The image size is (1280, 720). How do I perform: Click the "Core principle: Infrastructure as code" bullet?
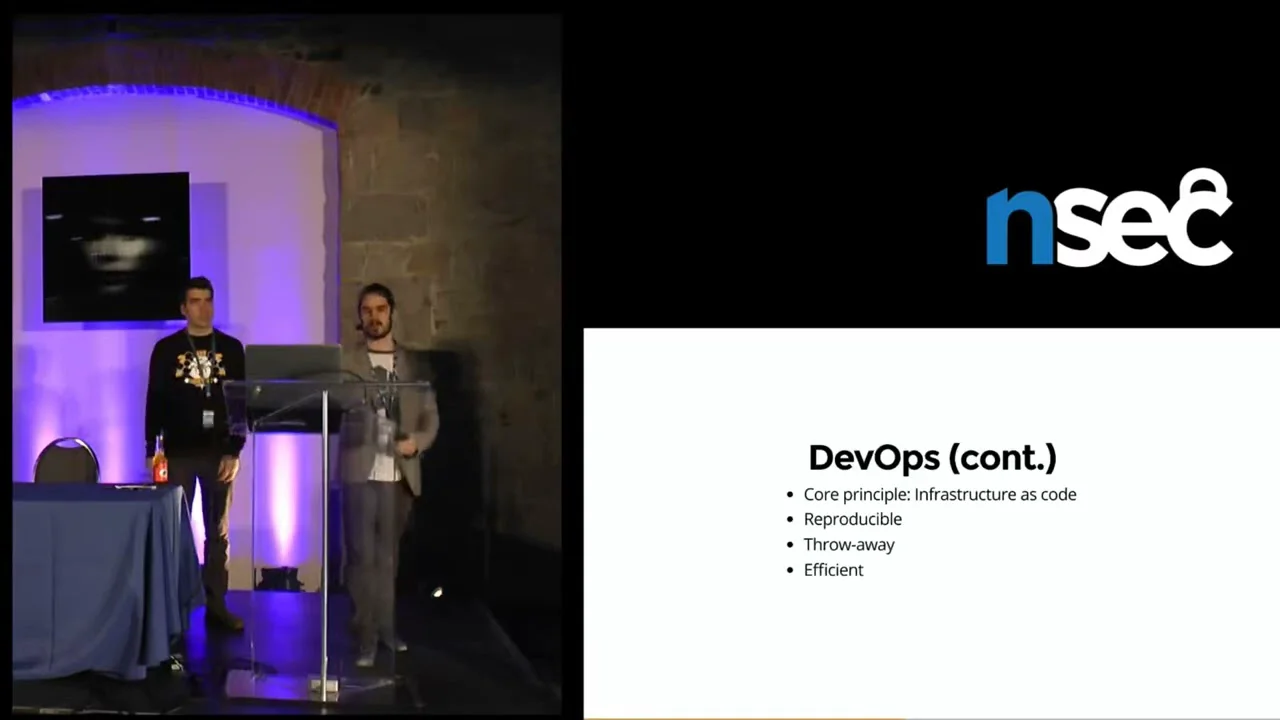click(940, 494)
